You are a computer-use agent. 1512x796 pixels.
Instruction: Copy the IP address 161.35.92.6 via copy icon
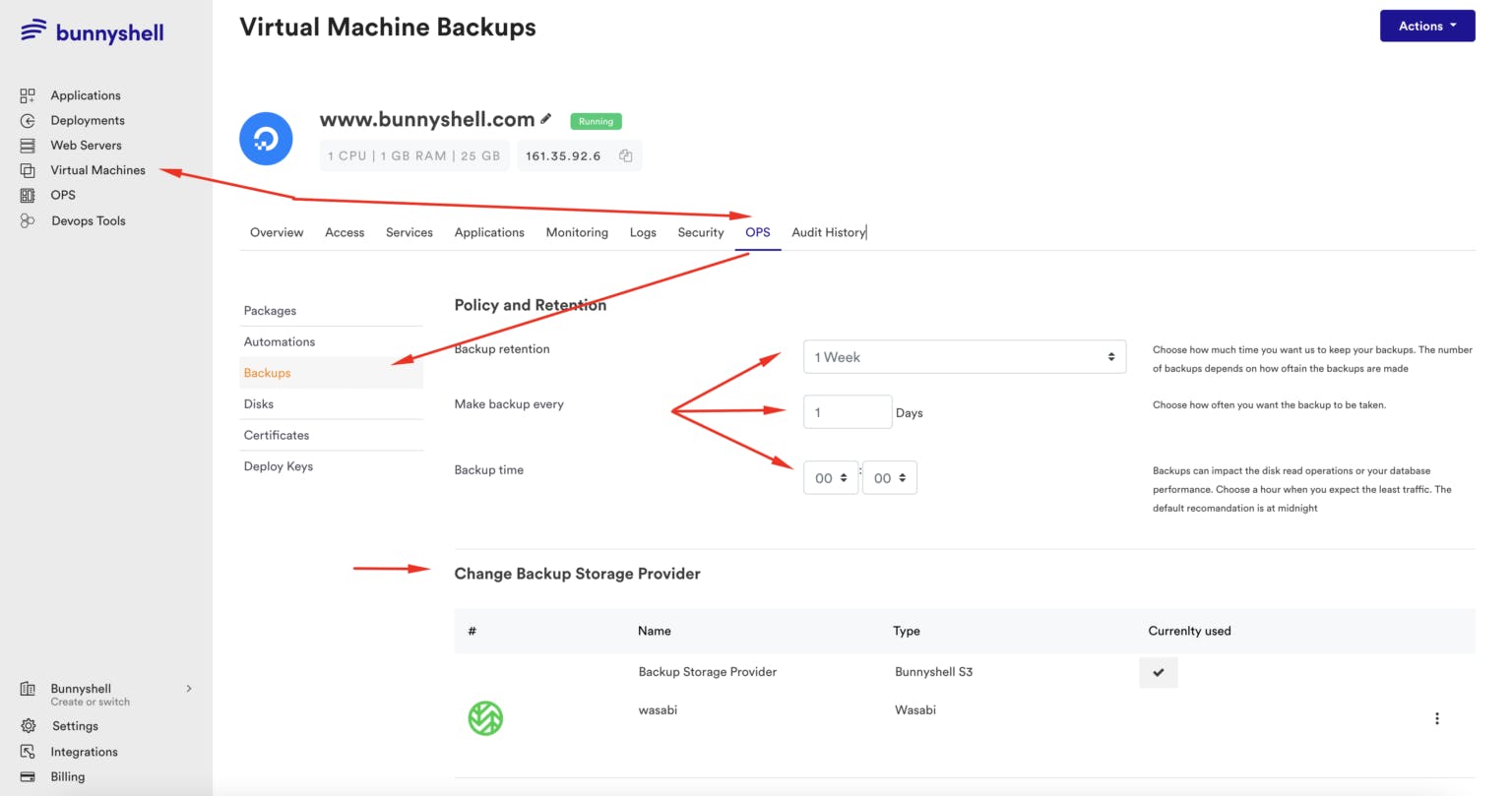pos(625,155)
